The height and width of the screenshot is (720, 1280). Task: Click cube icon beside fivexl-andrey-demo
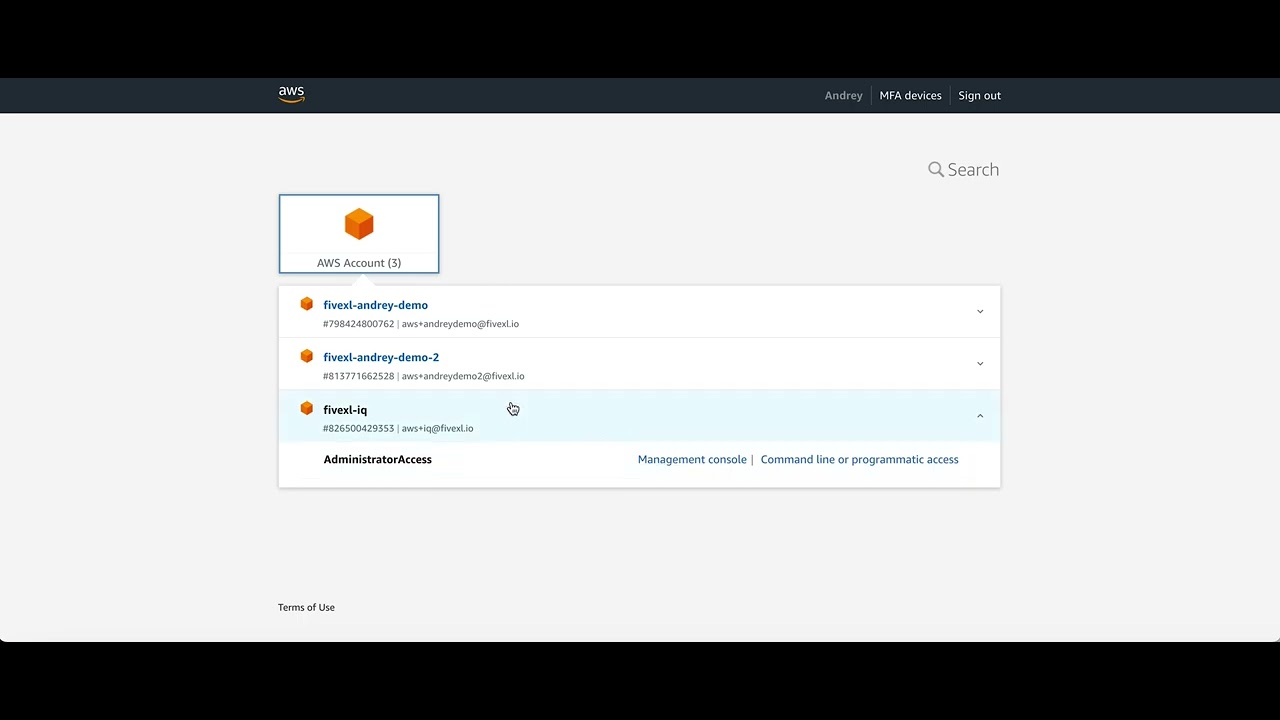(307, 304)
